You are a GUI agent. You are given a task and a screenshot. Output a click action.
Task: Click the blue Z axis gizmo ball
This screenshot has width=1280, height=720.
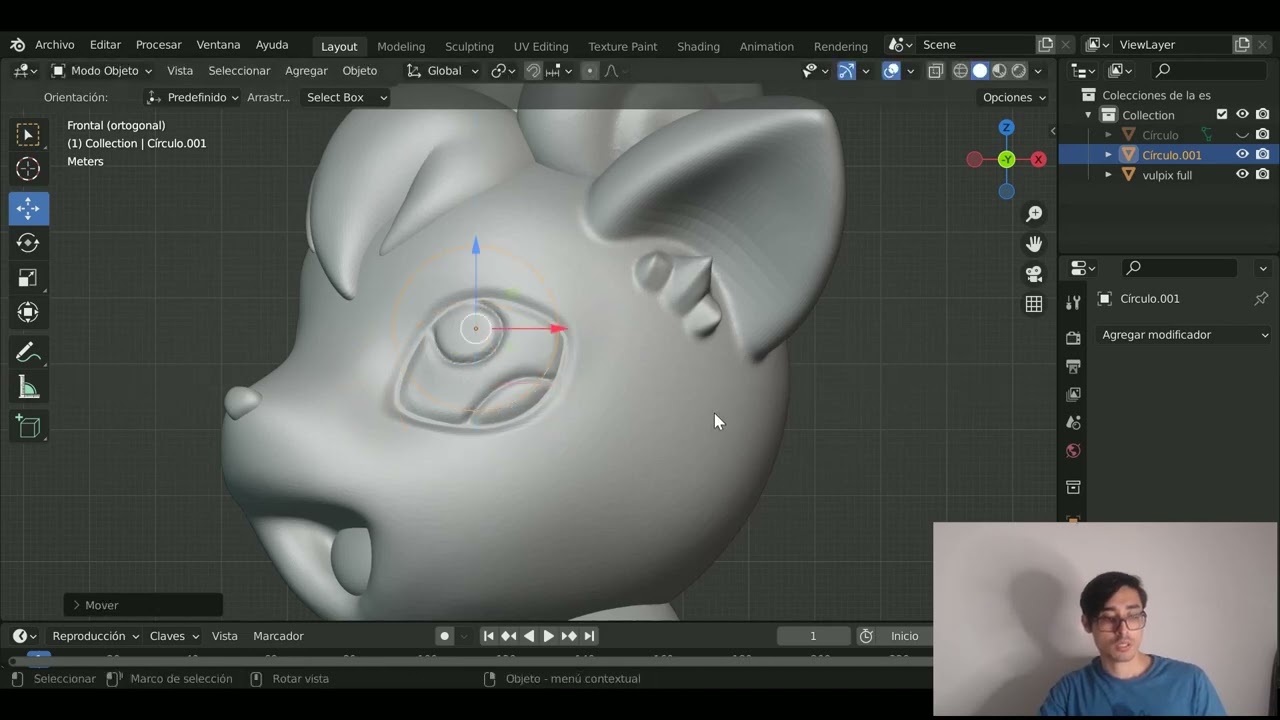1006,127
